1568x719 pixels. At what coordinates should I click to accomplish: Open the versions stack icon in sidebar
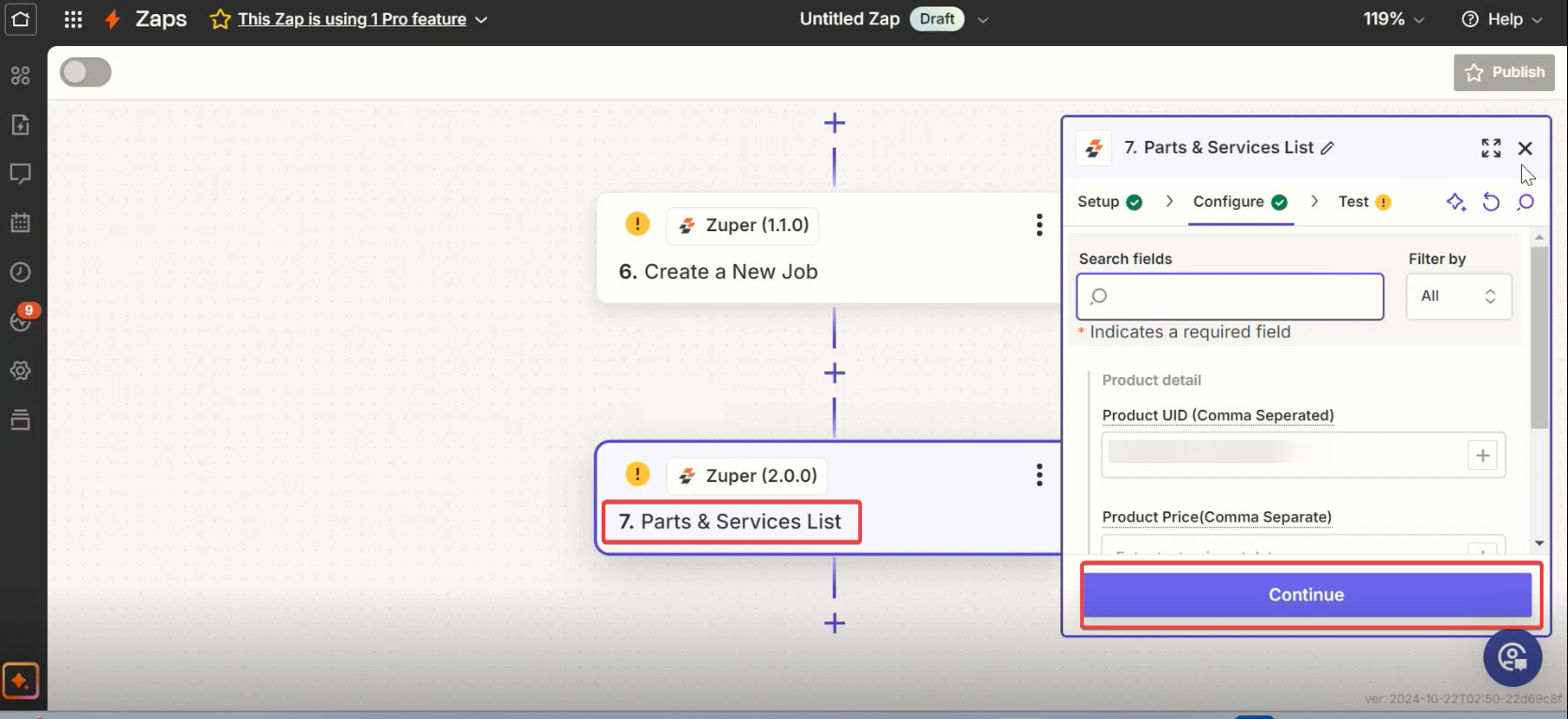point(21,419)
